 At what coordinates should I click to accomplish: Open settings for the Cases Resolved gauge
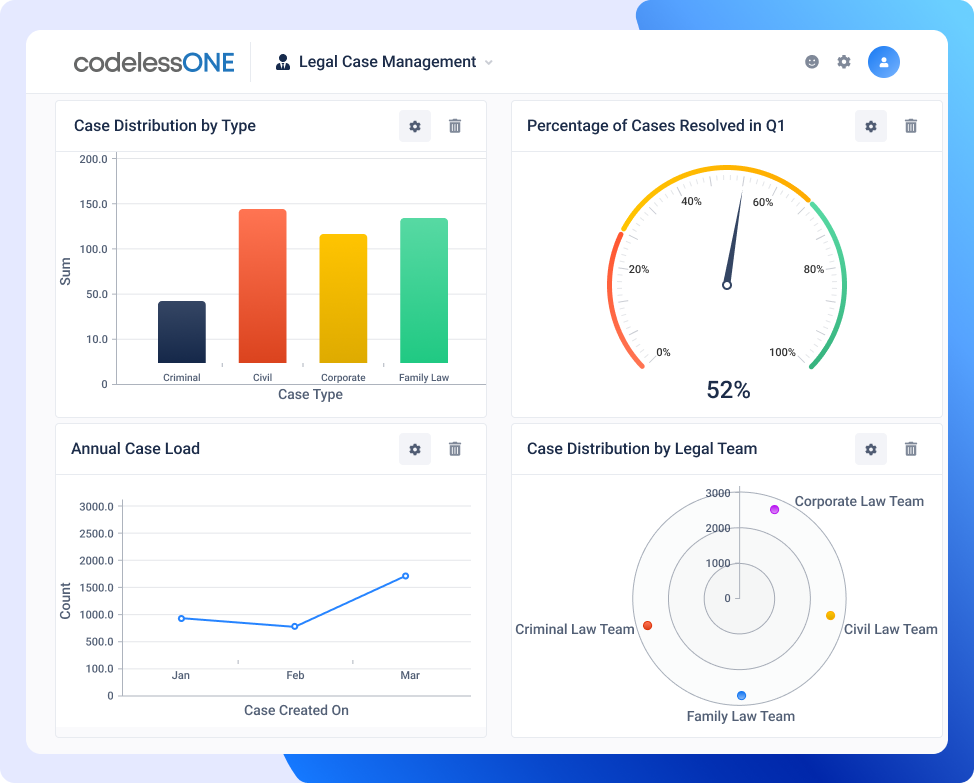pyautogui.click(x=870, y=126)
